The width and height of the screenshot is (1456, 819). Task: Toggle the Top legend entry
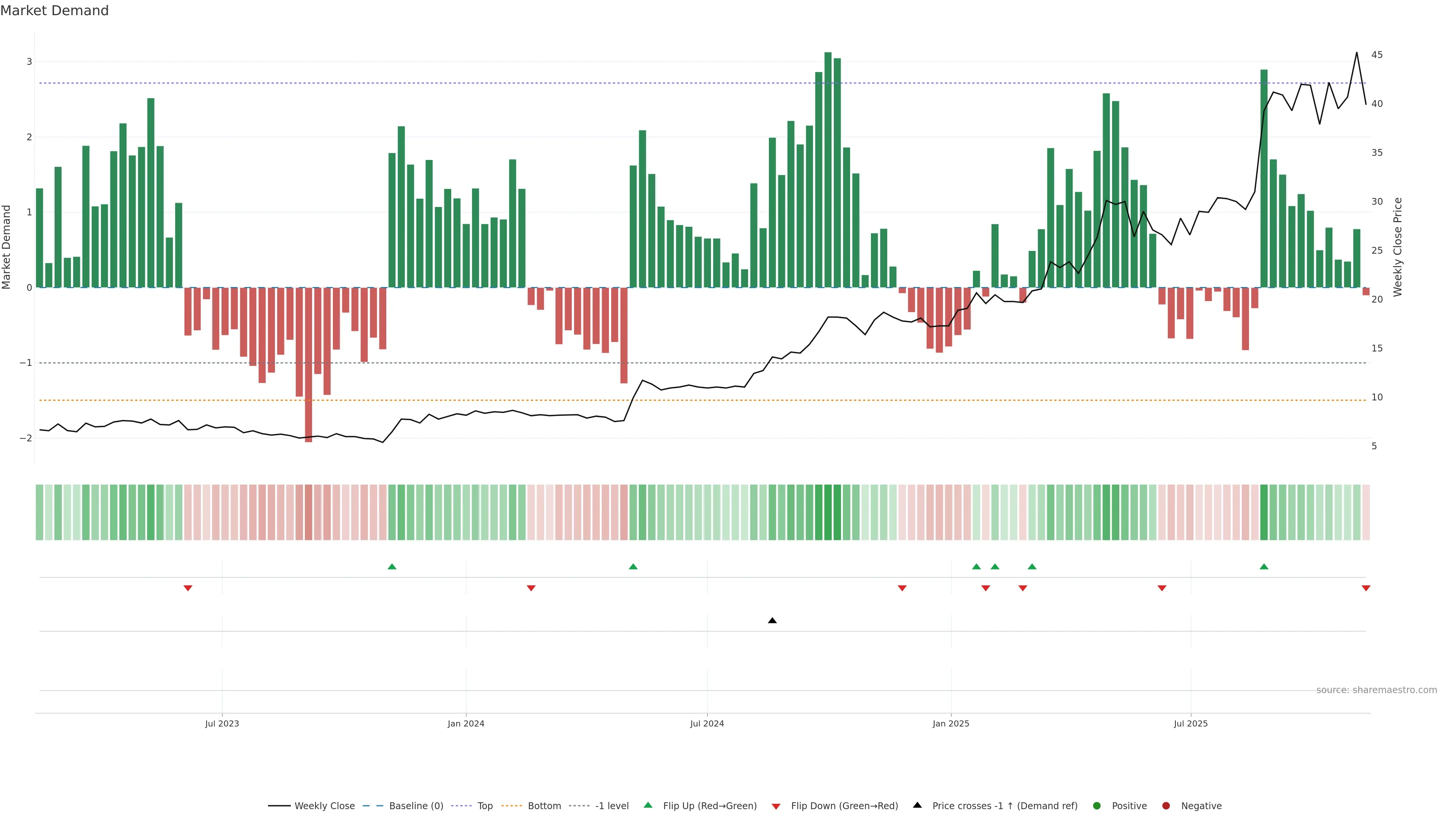point(485,806)
